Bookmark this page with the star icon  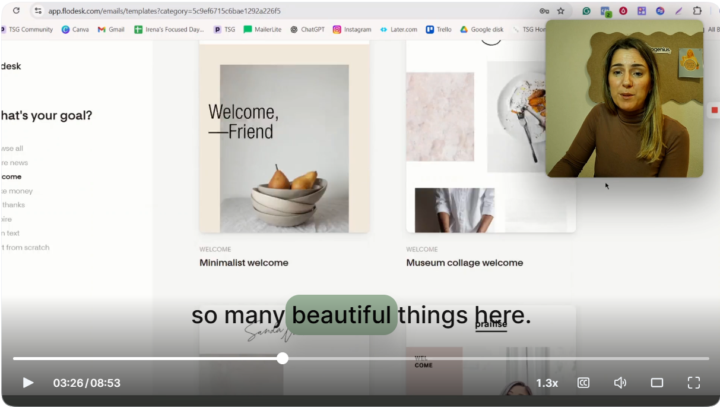pos(561,11)
